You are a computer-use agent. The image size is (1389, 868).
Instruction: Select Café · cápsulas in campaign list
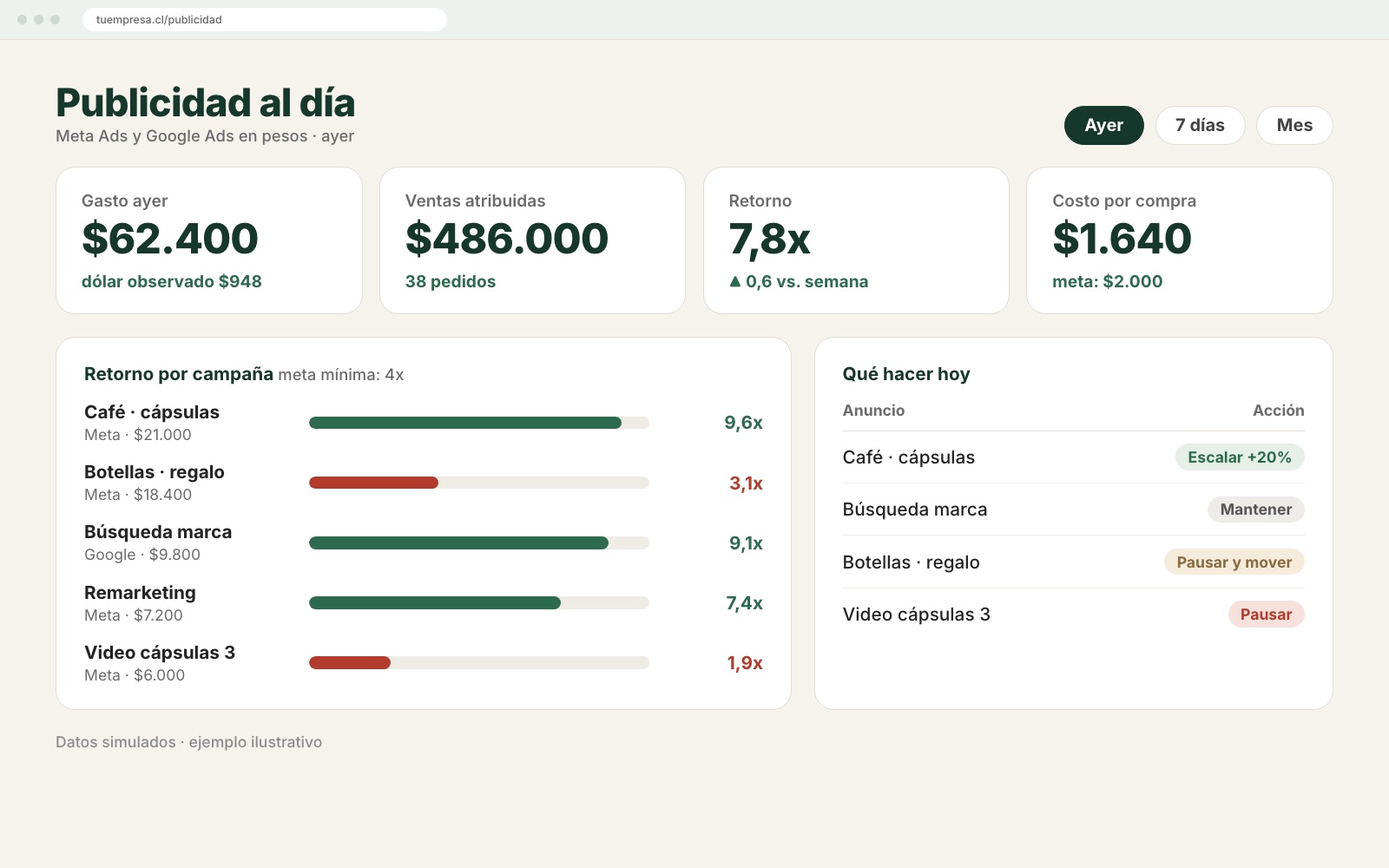coord(152,412)
